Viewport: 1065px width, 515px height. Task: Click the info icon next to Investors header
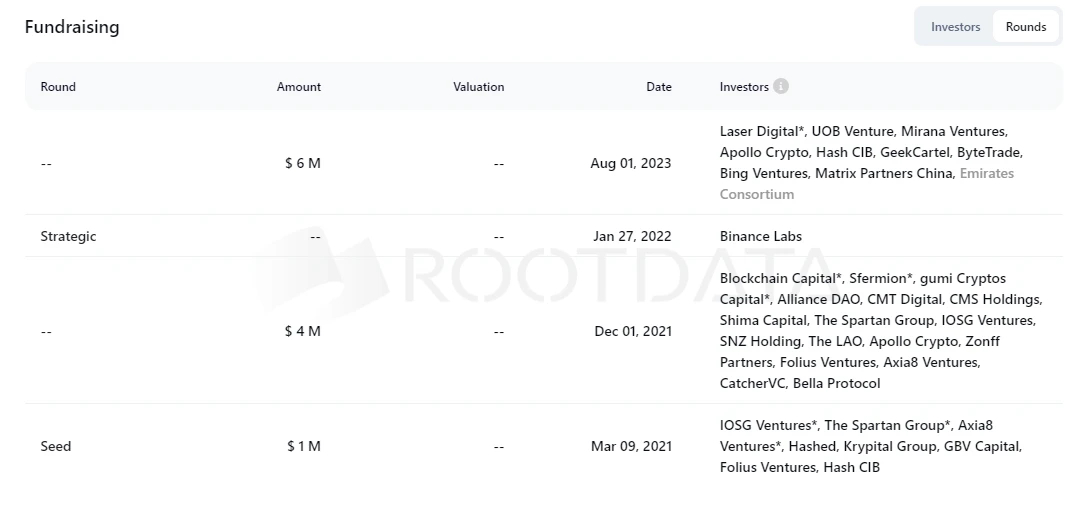(781, 86)
